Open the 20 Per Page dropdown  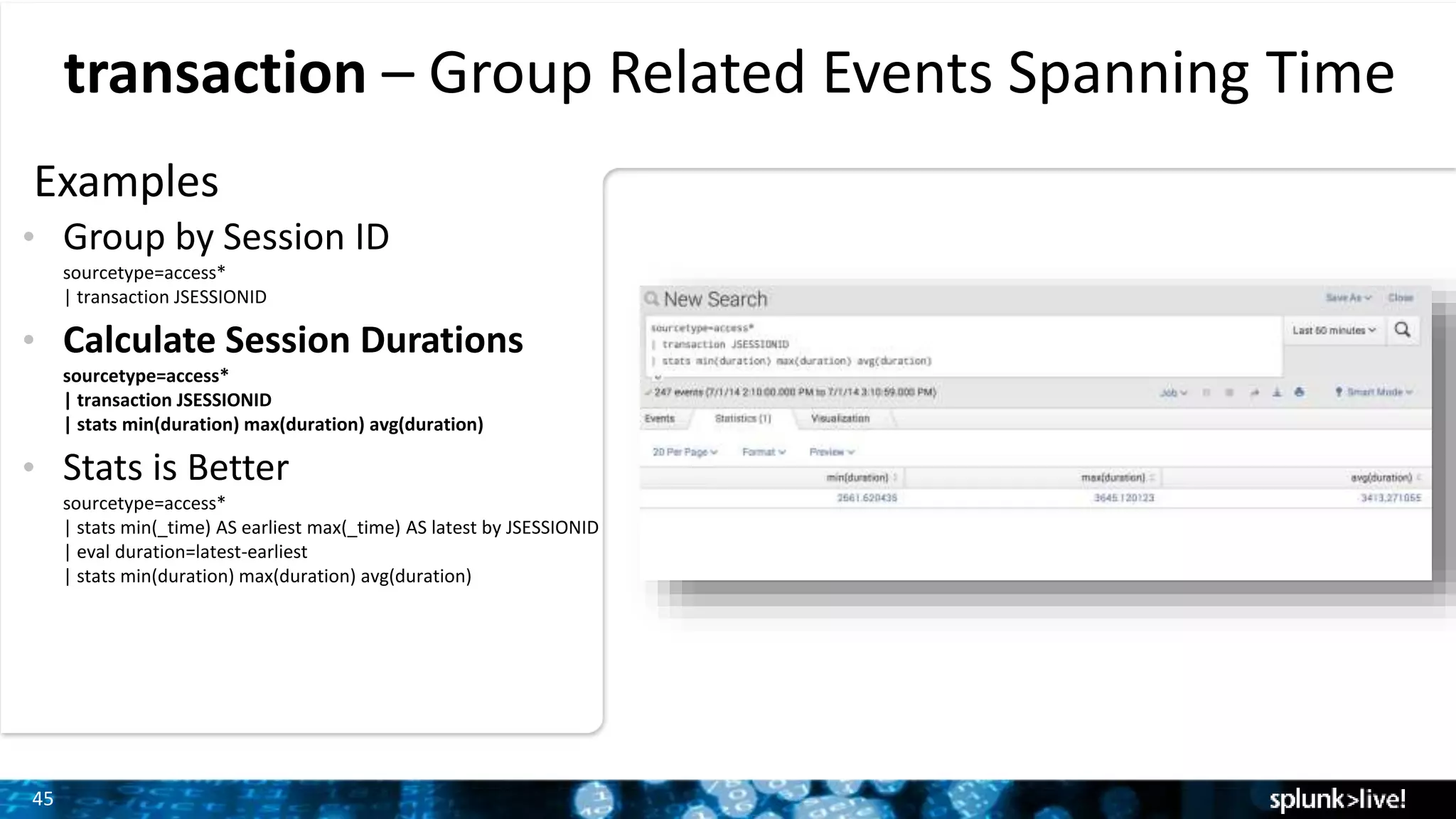click(685, 452)
